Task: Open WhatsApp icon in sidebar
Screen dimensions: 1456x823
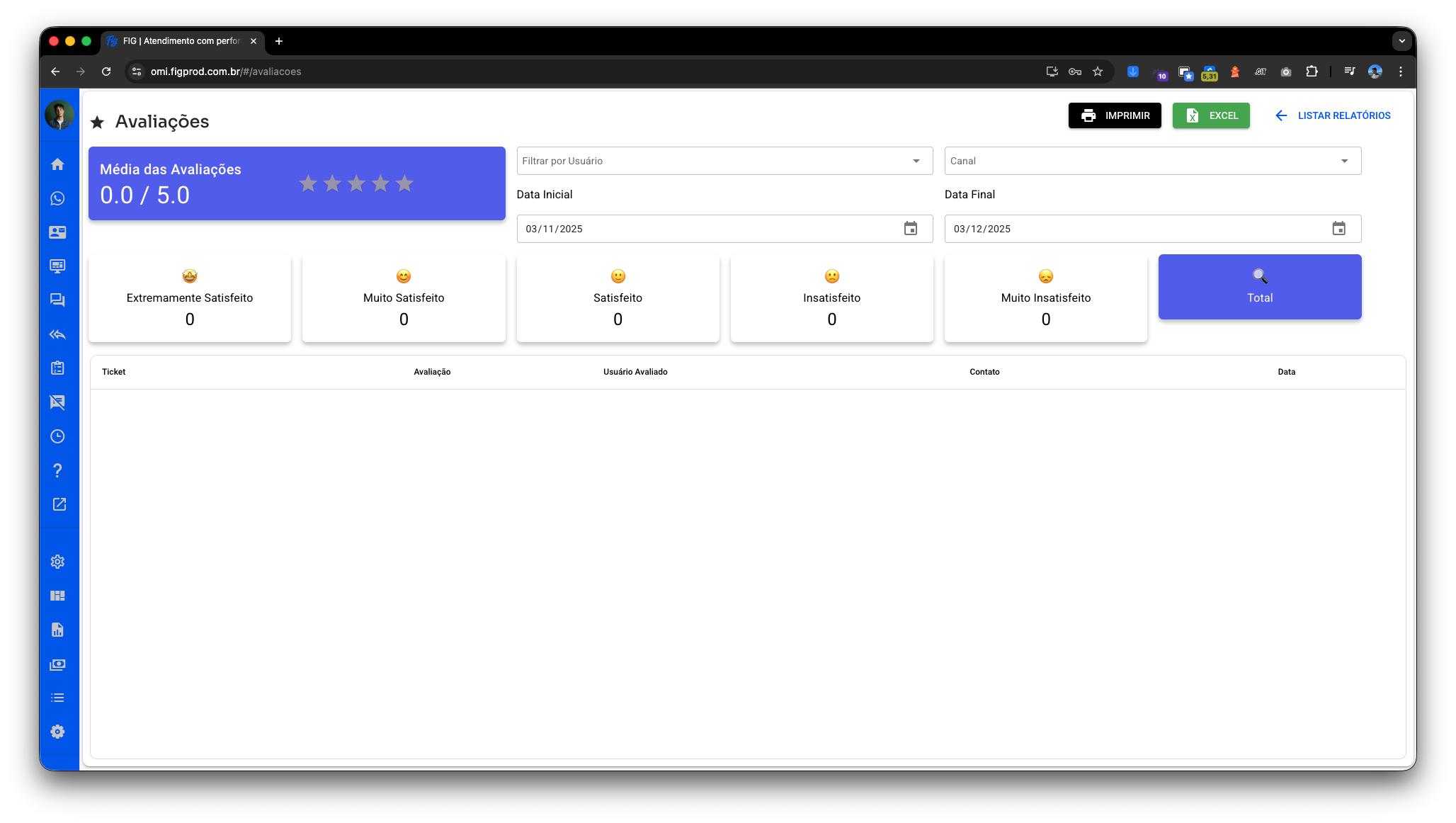Action: point(57,198)
